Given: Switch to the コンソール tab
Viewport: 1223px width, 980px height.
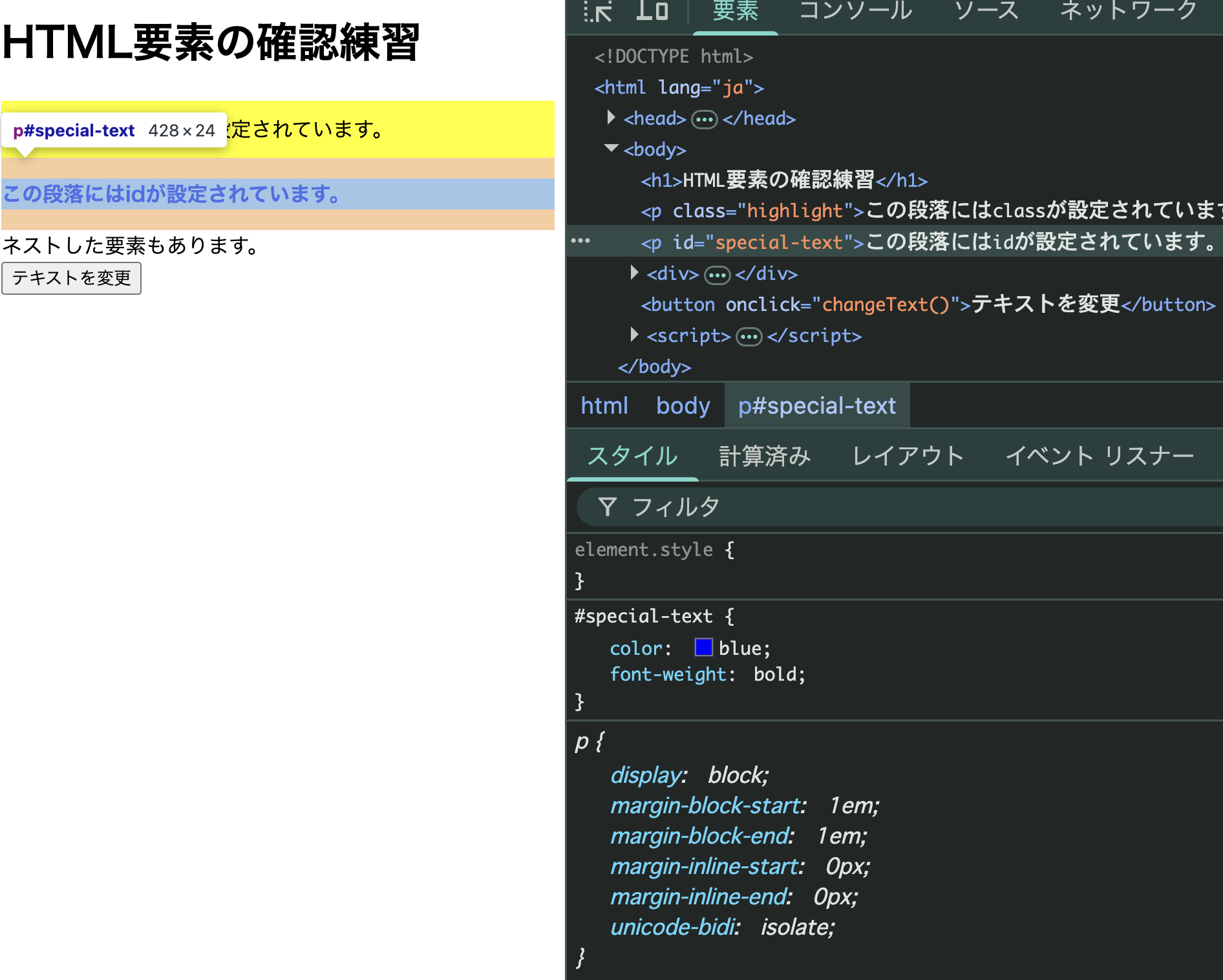Looking at the screenshot, I should tap(855, 12).
